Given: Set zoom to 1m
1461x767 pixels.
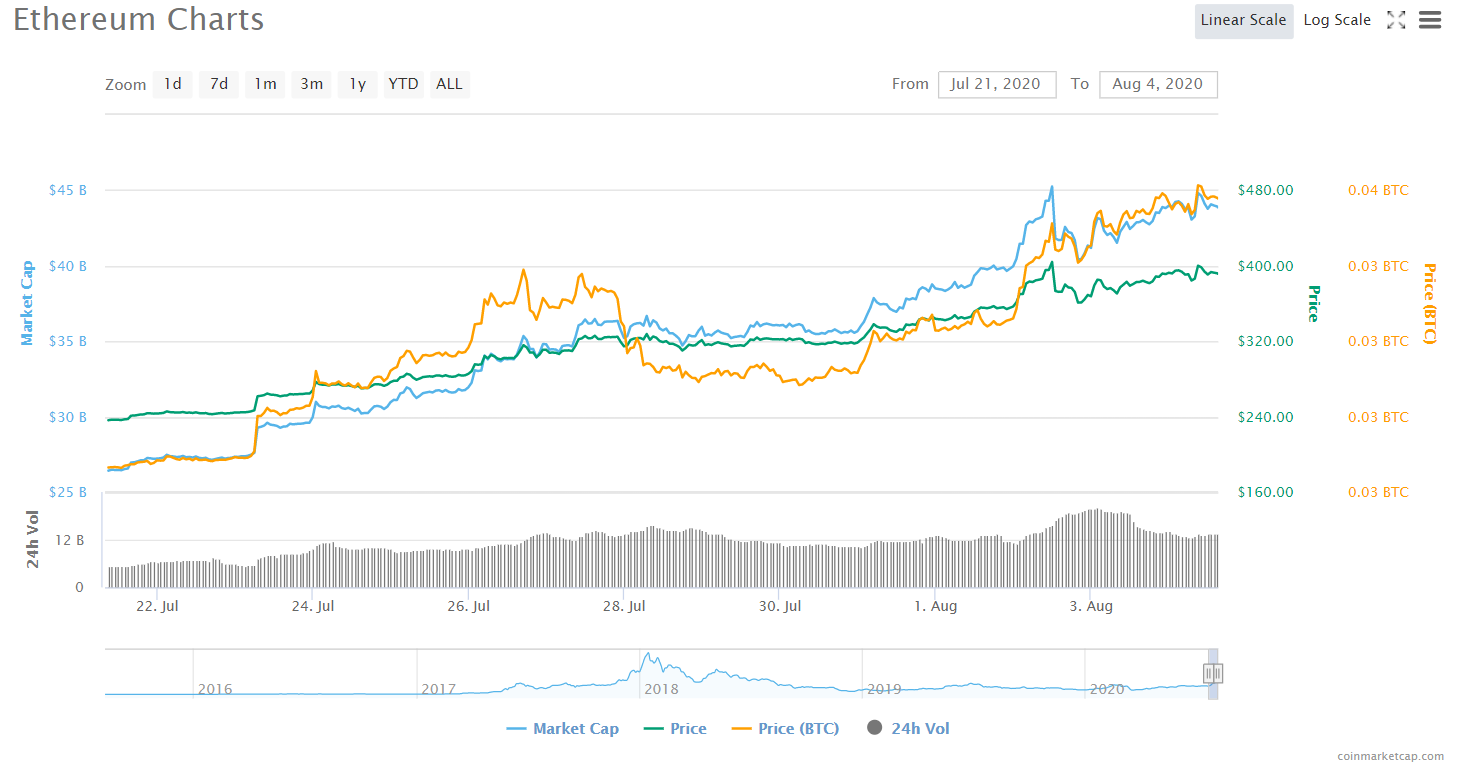Looking at the screenshot, I should coord(265,84).
